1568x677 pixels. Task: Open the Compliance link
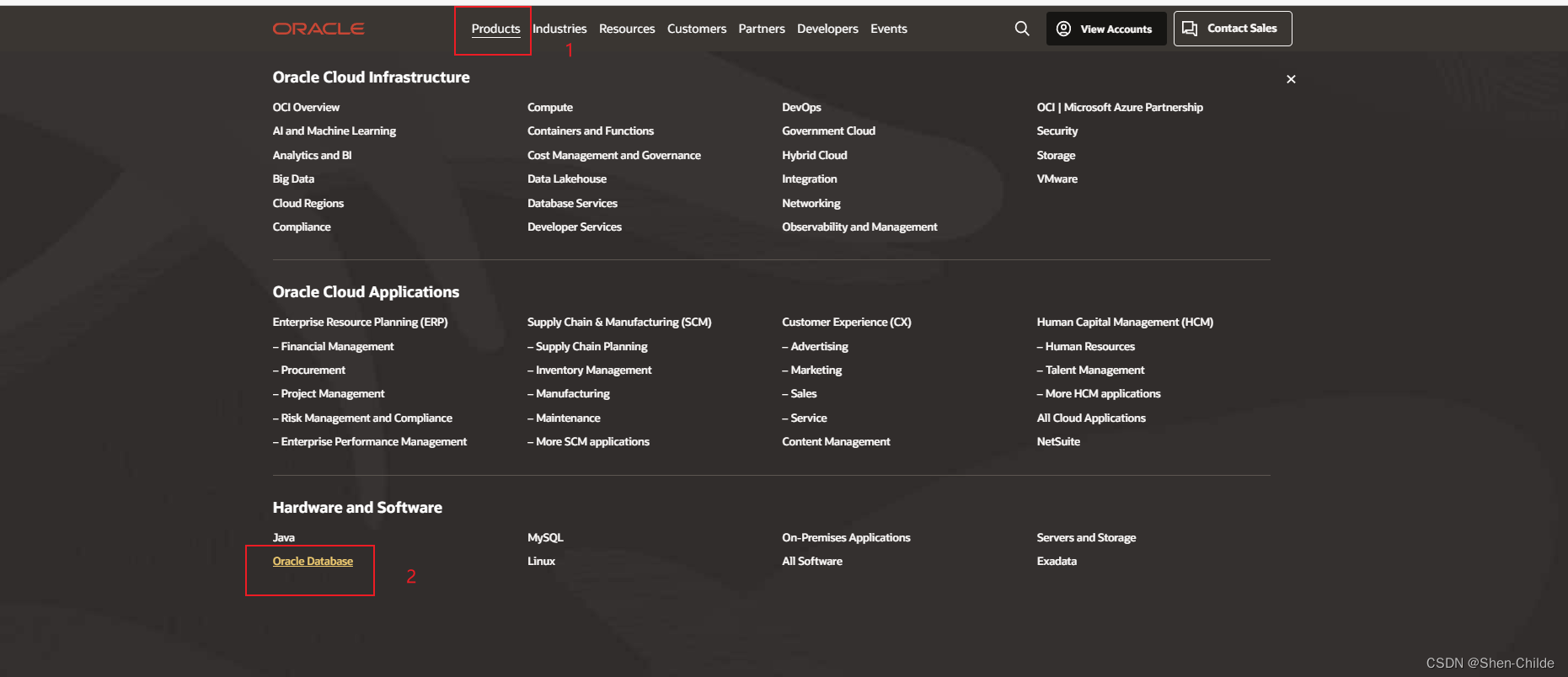coord(302,227)
